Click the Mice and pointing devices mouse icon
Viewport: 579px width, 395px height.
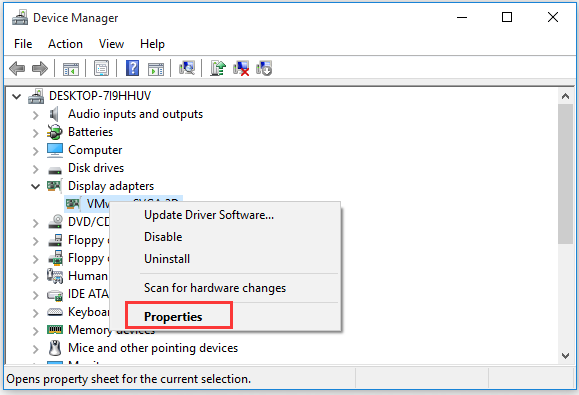click(x=55, y=348)
